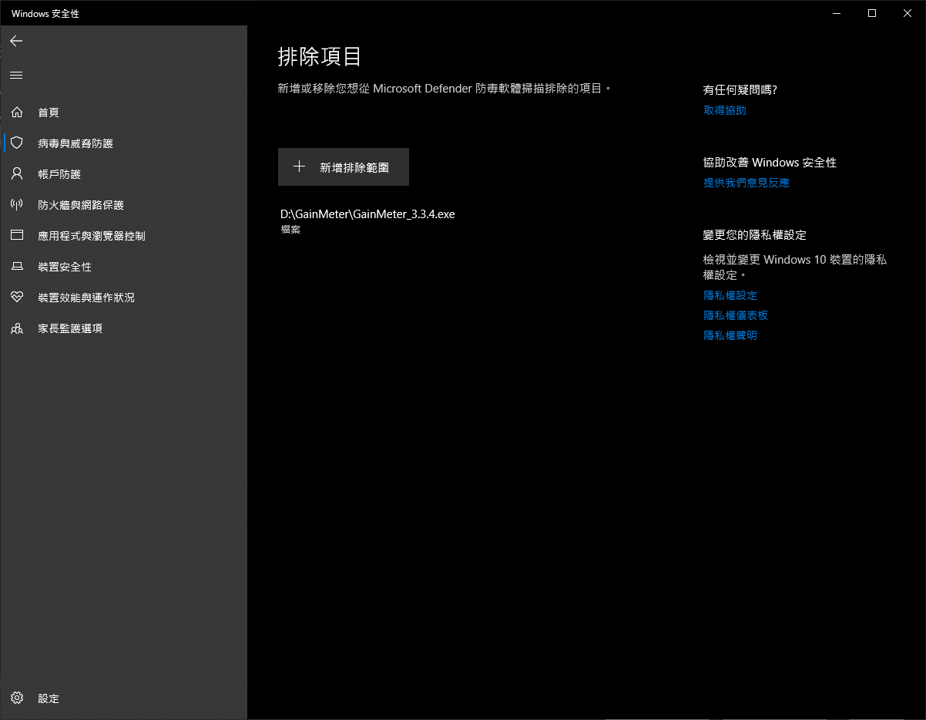Click the laptop icon for device security

[17, 266]
